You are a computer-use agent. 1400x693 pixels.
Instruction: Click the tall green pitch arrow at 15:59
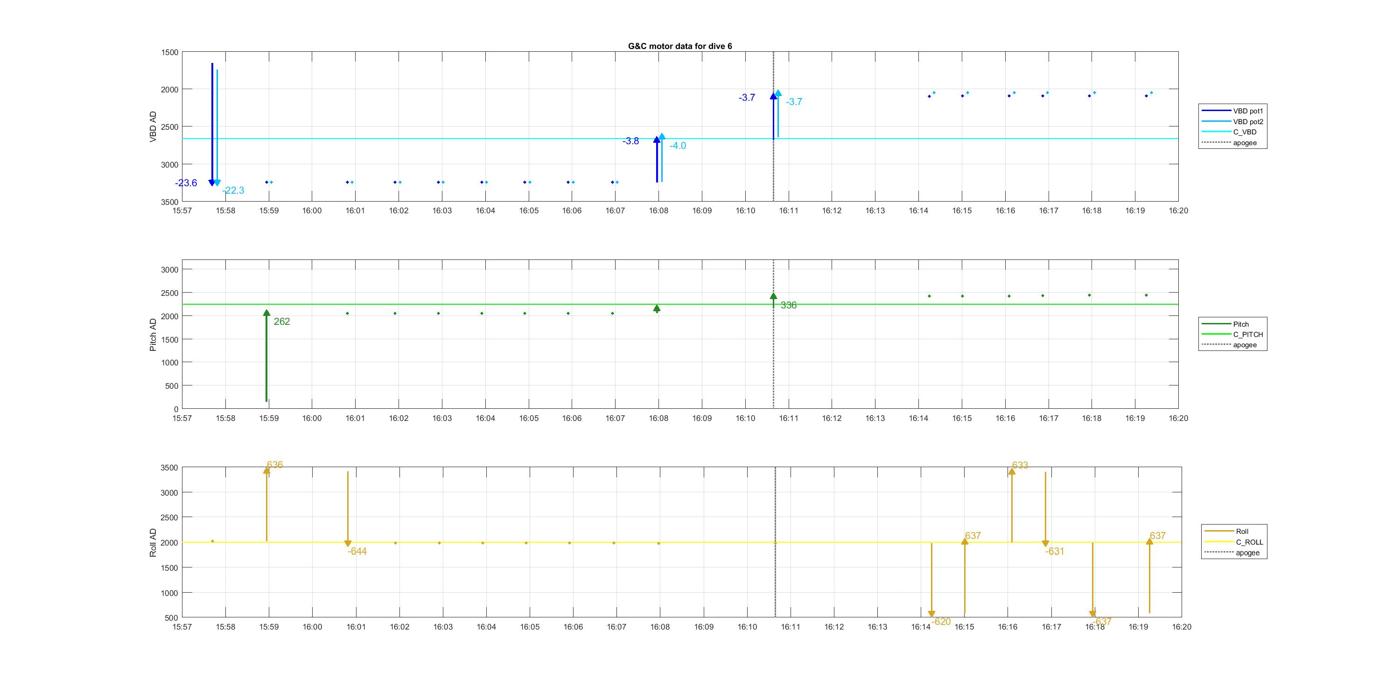(x=267, y=356)
